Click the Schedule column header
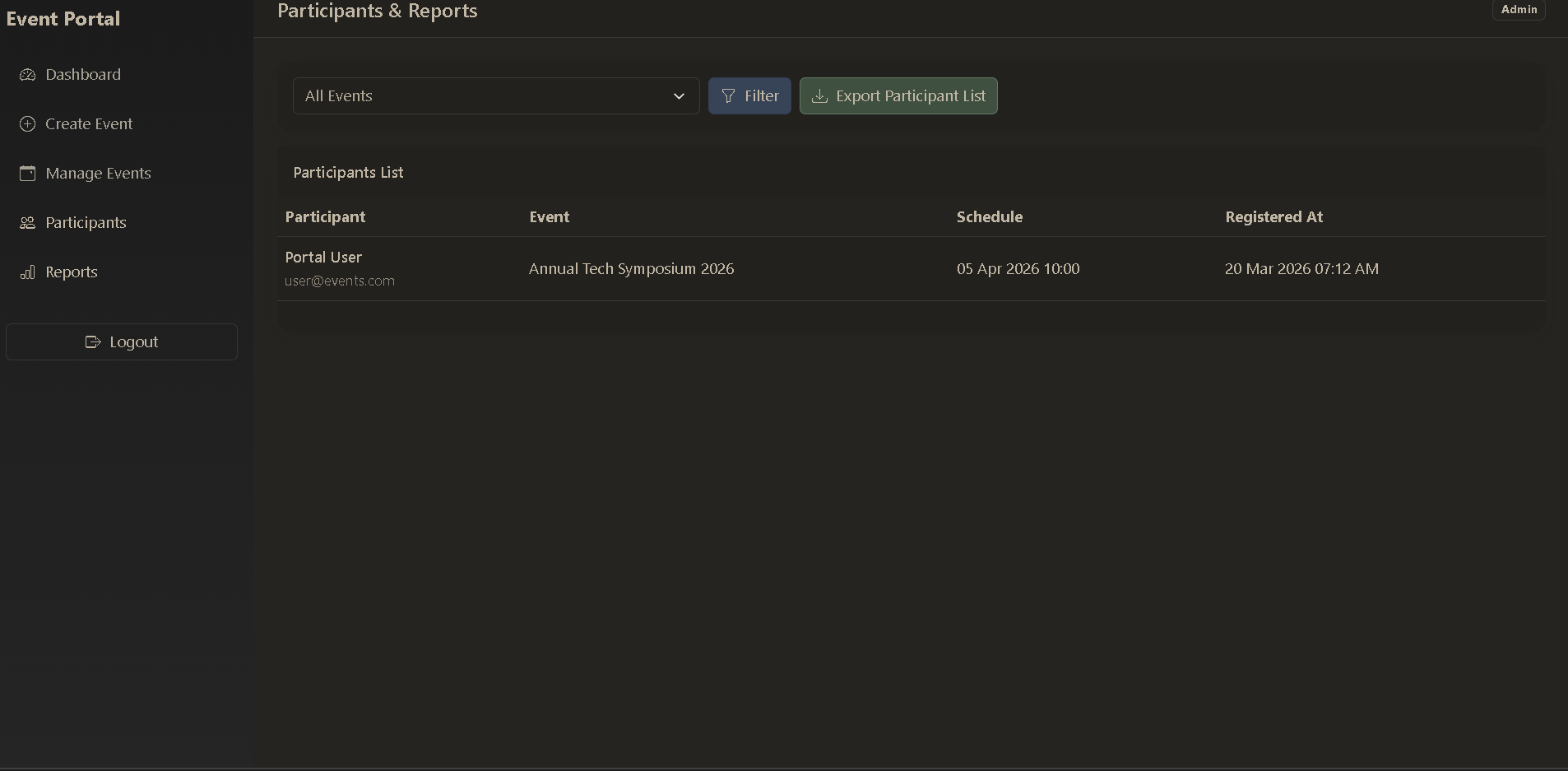Image resolution: width=1568 pixels, height=771 pixels. 990,217
